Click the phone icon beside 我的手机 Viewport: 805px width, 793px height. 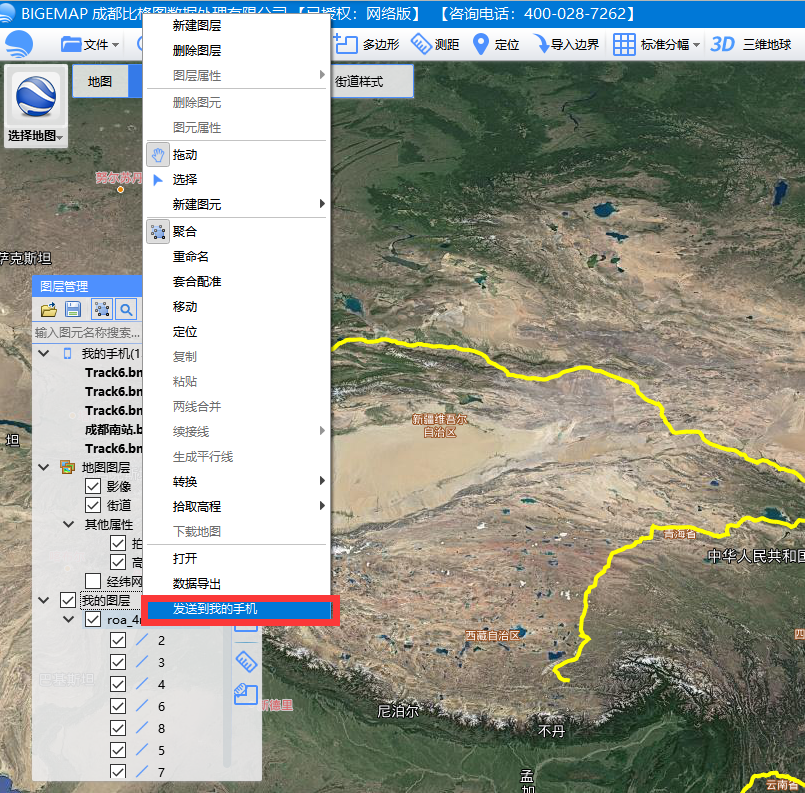pos(67,354)
